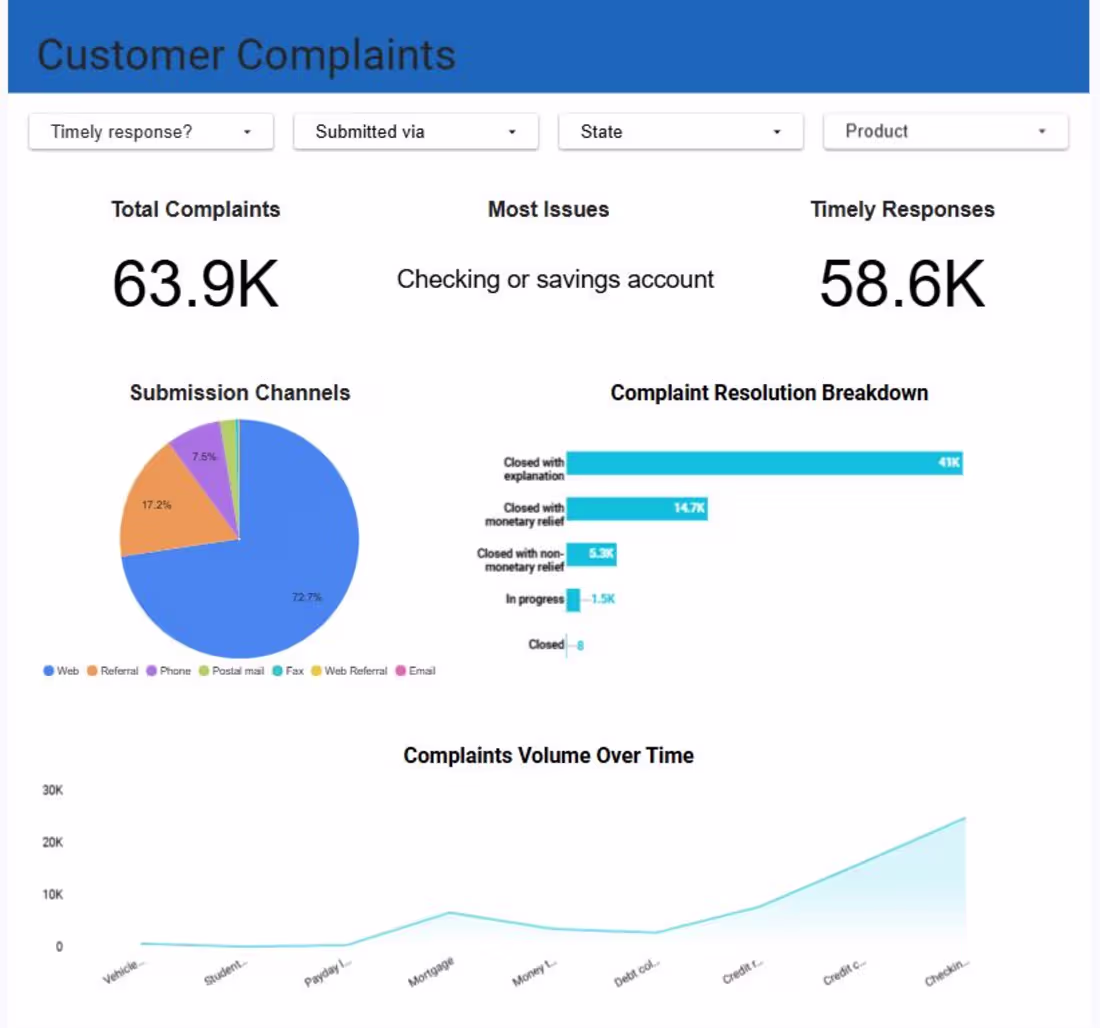The image size is (1100, 1028).
Task: Click the Web legend color dot
Action: pos(47,670)
